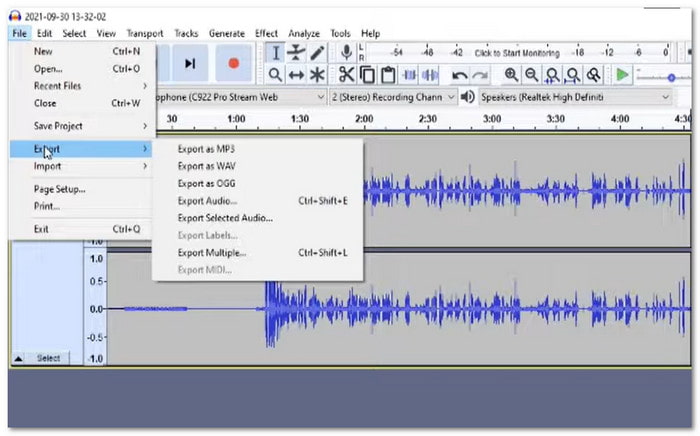
Task: Click Start Monitoring on the recording meter
Action: [517, 53]
